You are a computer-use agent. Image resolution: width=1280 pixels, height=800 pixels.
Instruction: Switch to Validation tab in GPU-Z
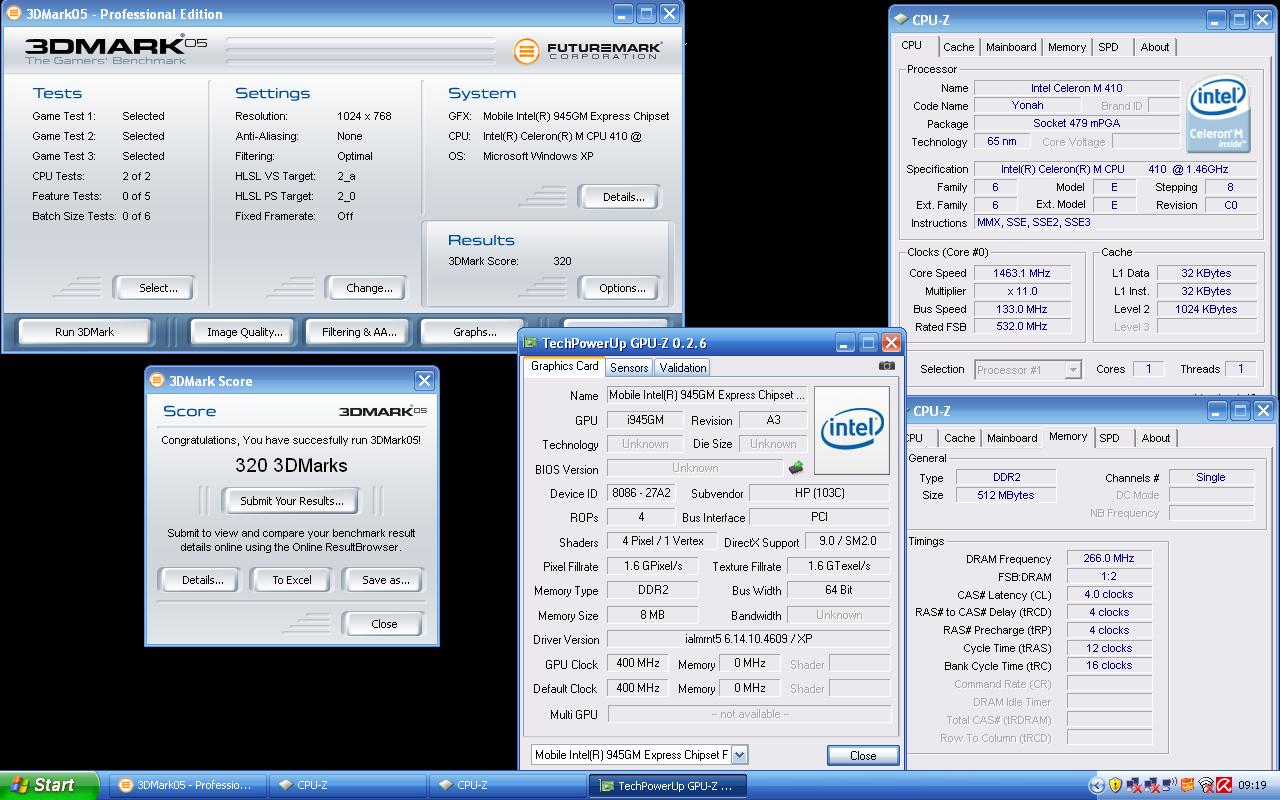(x=683, y=367)
